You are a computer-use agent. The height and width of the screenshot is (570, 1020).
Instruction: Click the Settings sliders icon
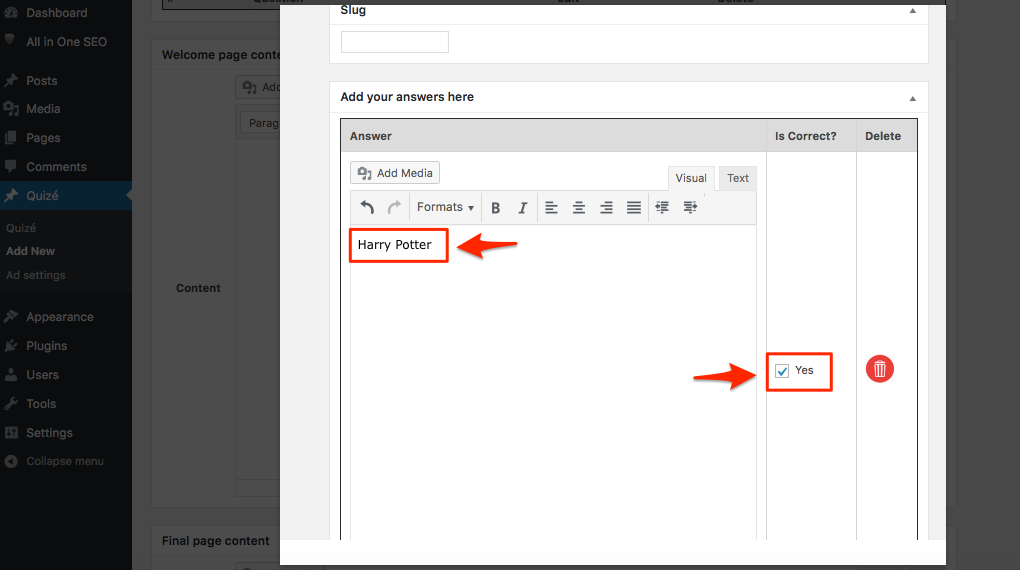pos(10,433)
